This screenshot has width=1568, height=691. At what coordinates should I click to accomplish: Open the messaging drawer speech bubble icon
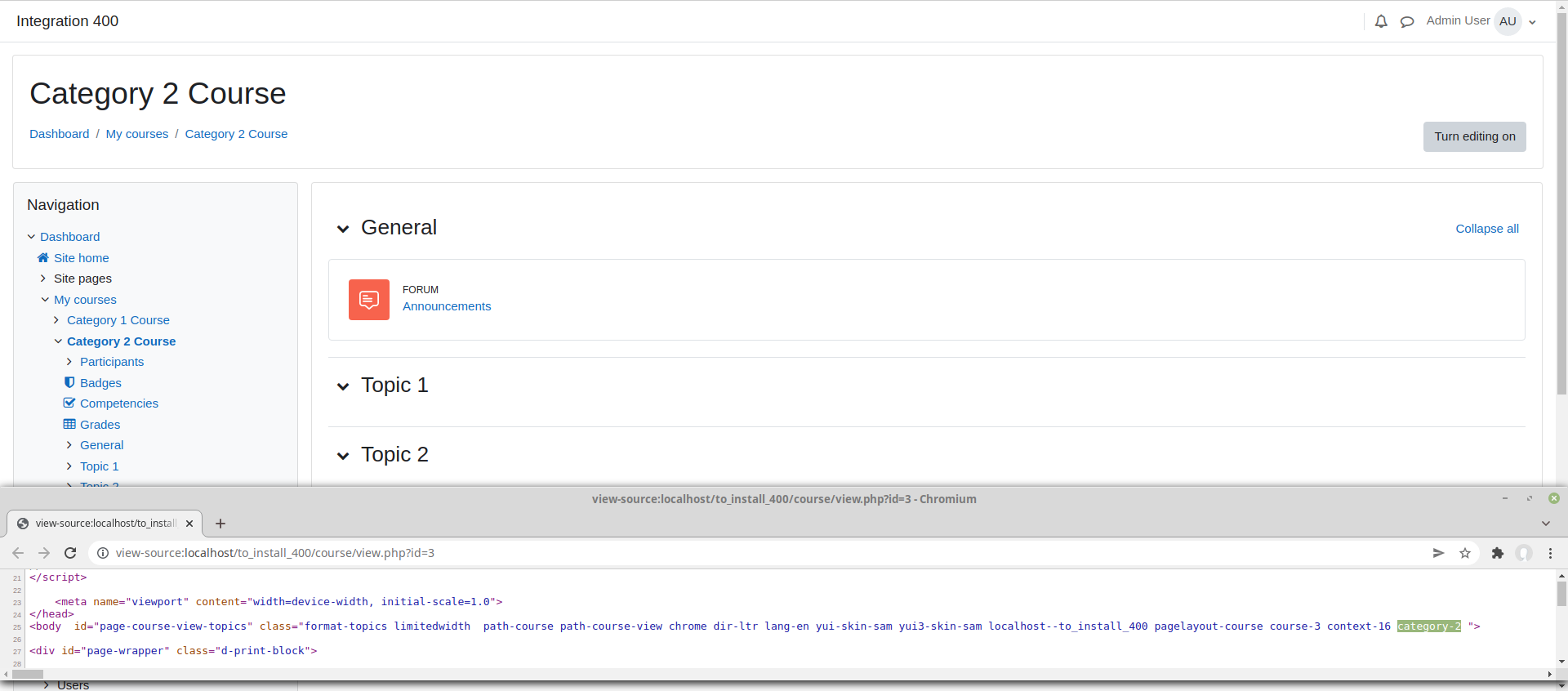pos(1407,22)
